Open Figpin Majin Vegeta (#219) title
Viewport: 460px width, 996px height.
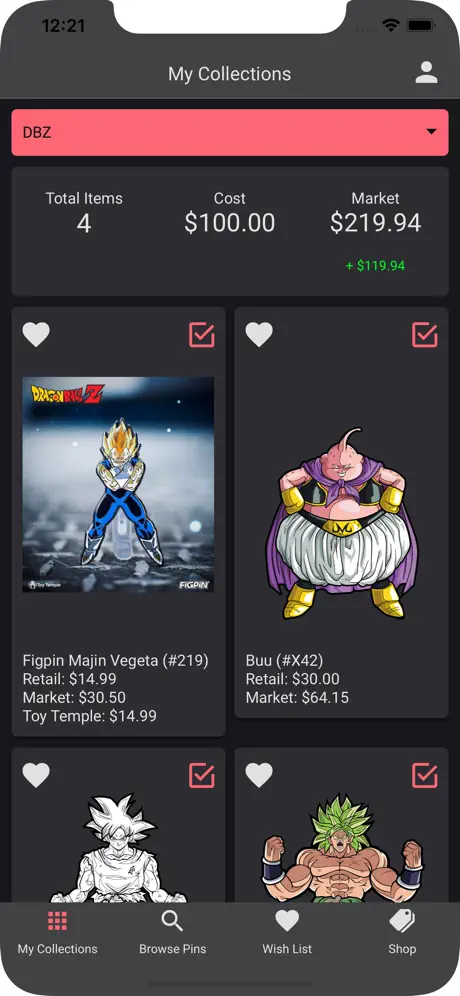coord(116,661)
